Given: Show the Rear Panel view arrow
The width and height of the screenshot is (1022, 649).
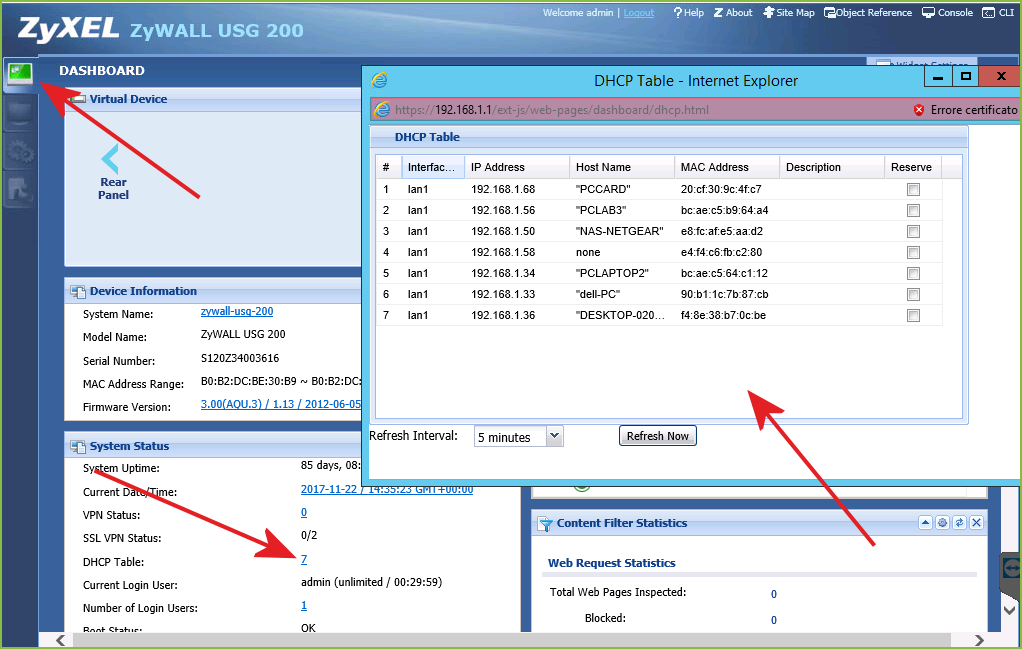Looking at the screenshot, I should (111, 159).
